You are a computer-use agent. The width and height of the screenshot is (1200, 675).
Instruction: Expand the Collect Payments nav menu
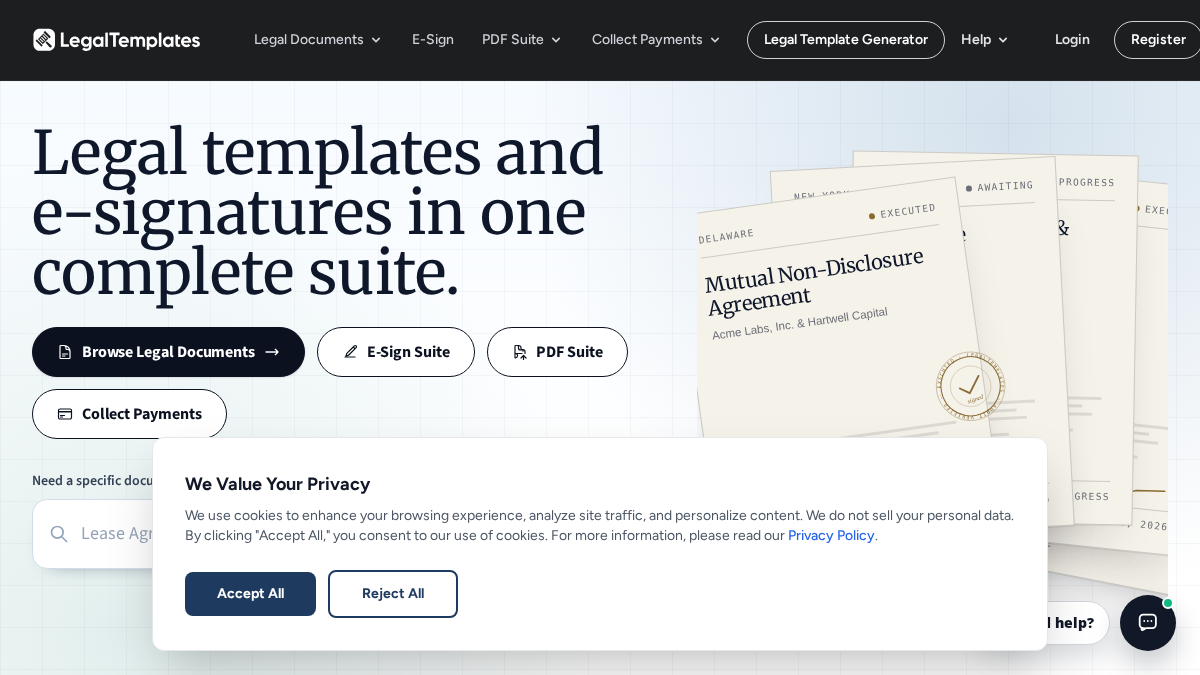coord(655,40)
